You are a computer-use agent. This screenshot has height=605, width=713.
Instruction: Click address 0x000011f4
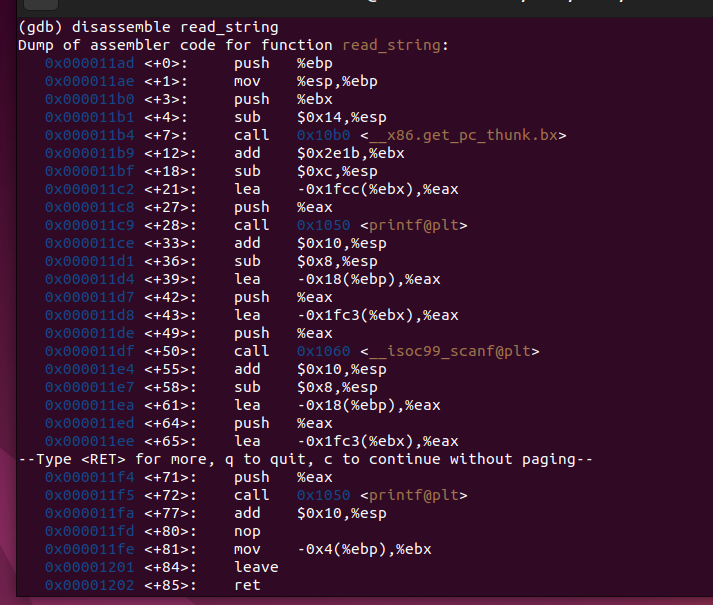[90, 477]
